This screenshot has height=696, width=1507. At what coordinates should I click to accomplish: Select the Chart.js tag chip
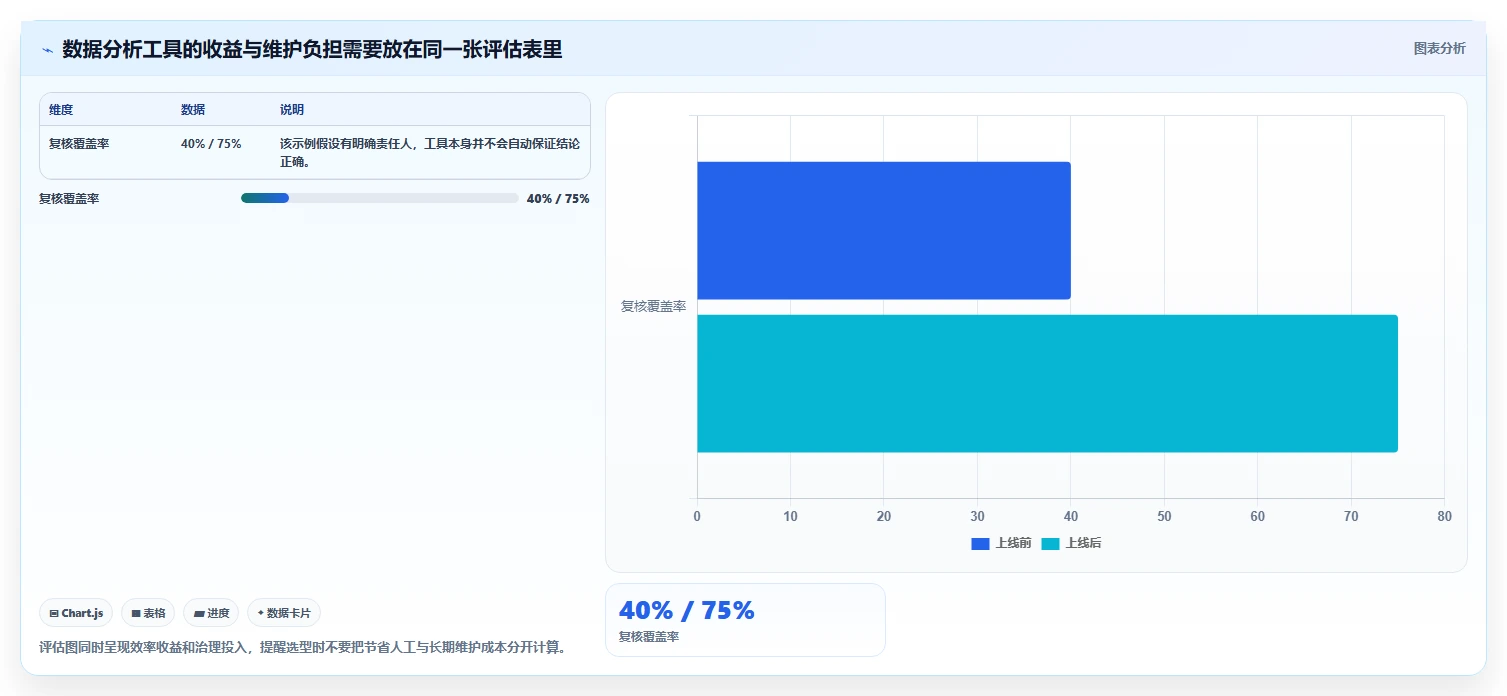pos(76,613)
